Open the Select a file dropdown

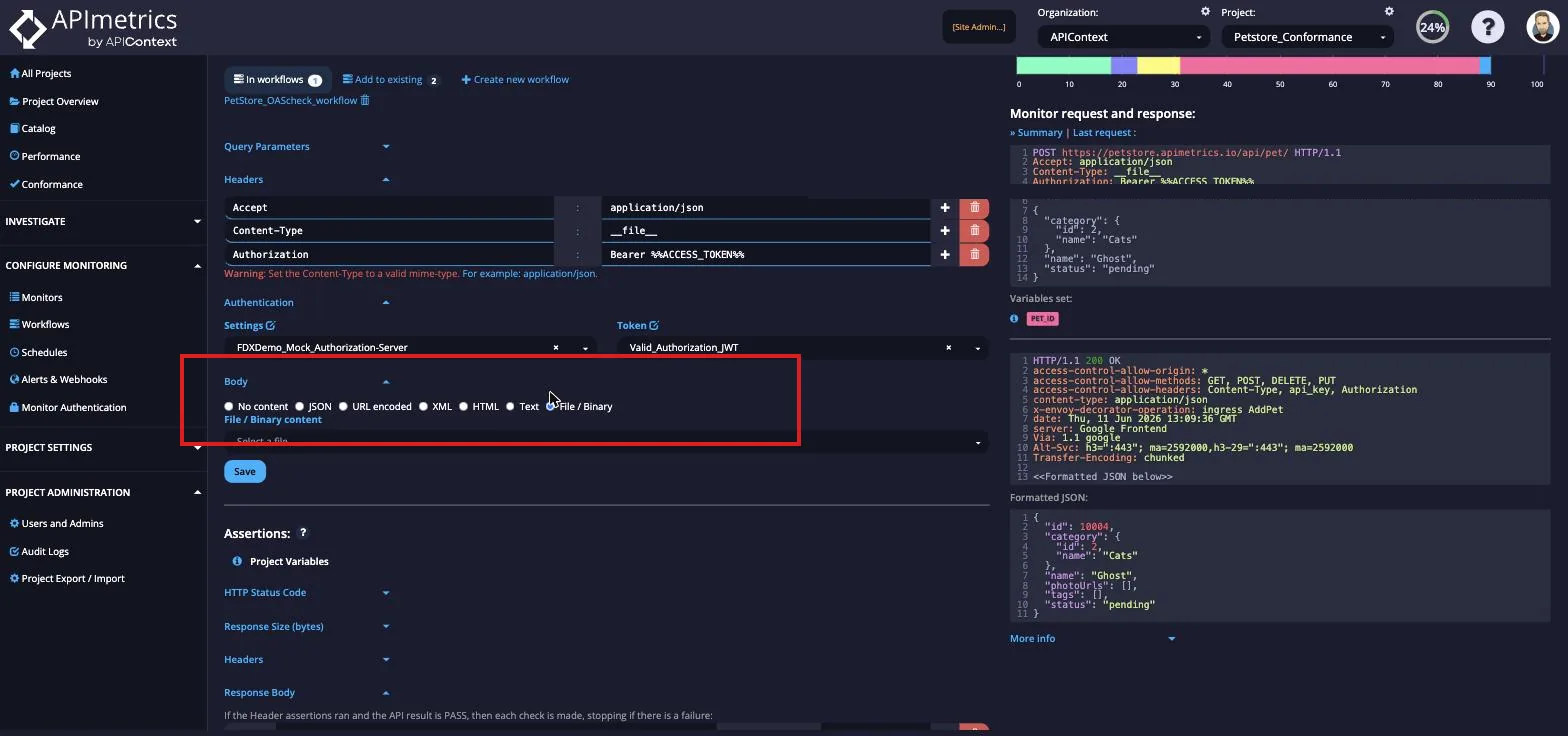[606, 442]
